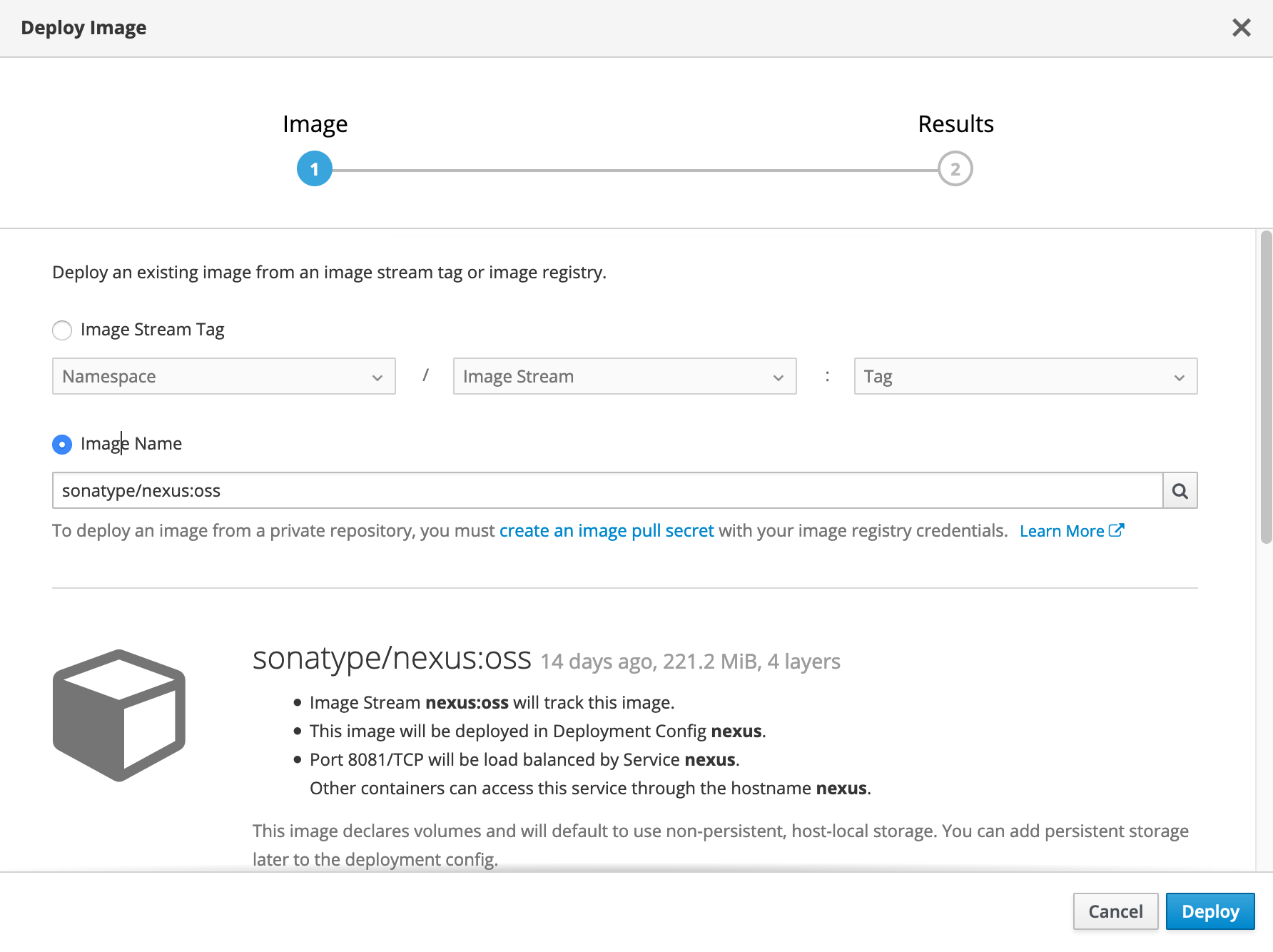Open the Namespace dropdown
The image size is (1273, 952).
tap(224, 376)
